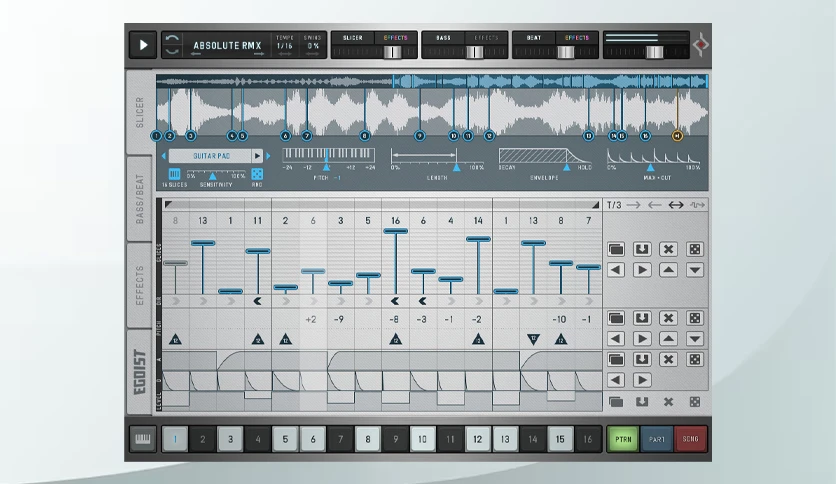Image resolution: width=836 pixels, height=484 pixels.
Task: Shift envelope sequence right
Action: tap(642, 380)
